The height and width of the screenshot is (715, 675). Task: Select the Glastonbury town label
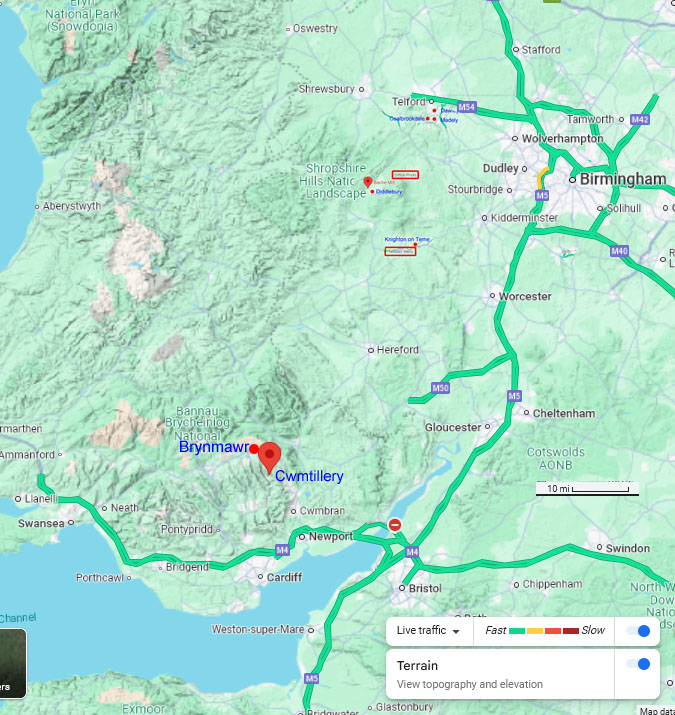coord(404,707)
